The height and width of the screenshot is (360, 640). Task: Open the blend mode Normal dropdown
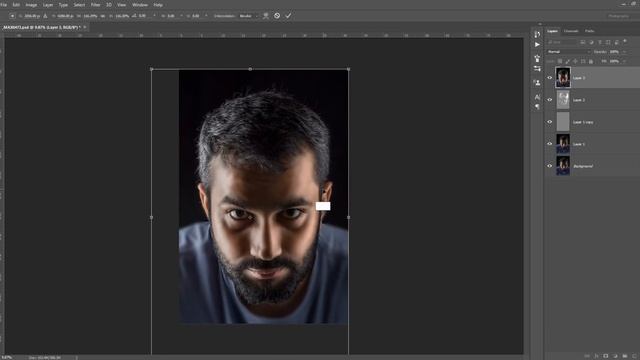569,52
